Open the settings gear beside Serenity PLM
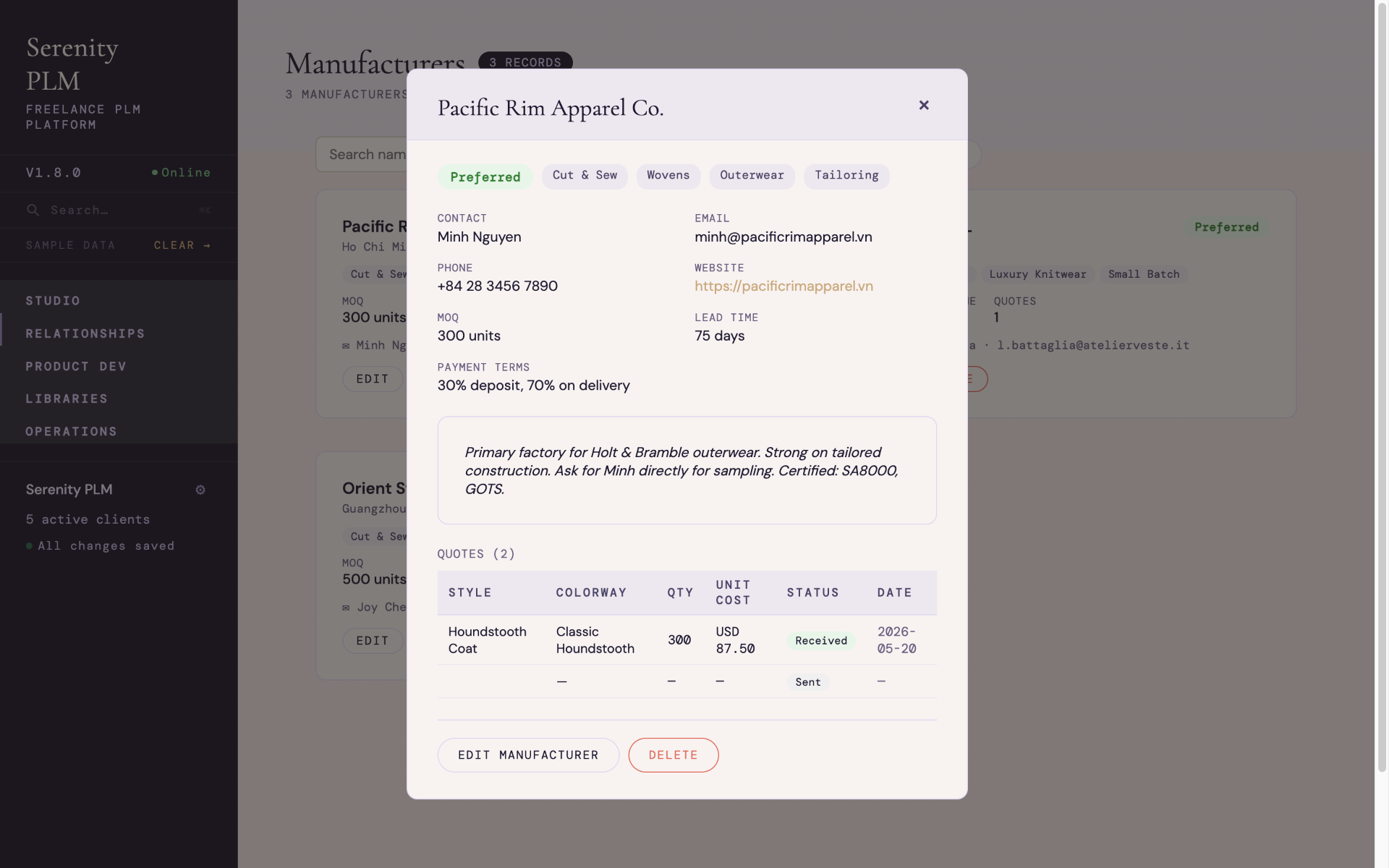This screenshot has height=868, width=1389. click(200, 490)
